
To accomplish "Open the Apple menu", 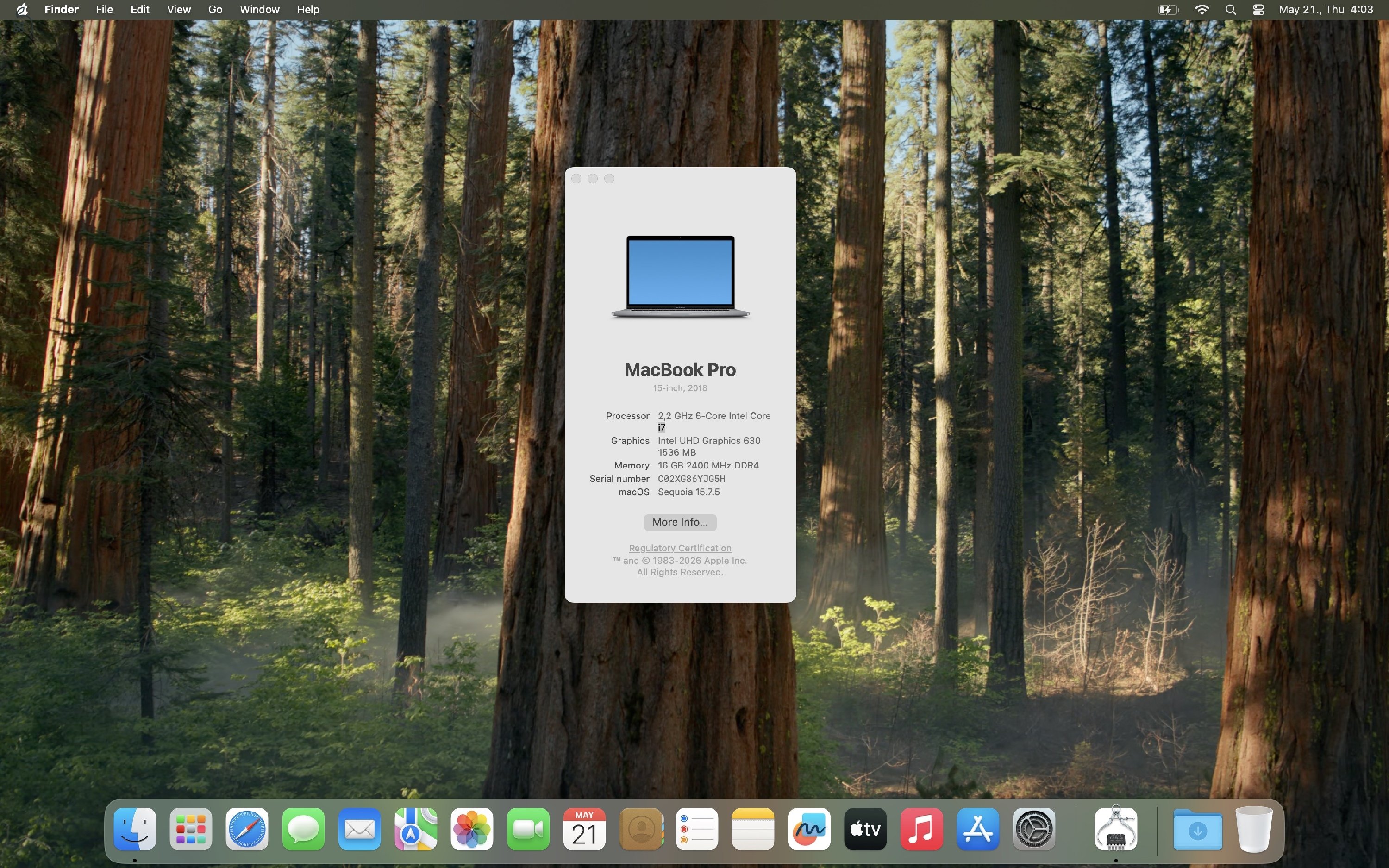I will coord(22,10).
